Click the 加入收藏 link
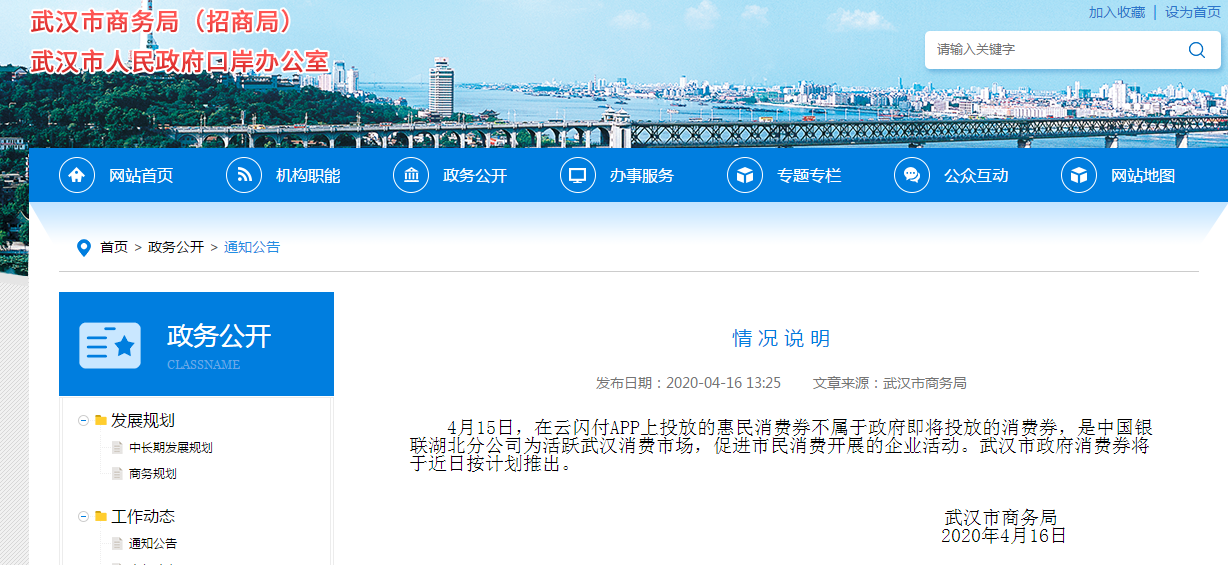This screenshot has width=1228, height=565. pos(1116,12)
